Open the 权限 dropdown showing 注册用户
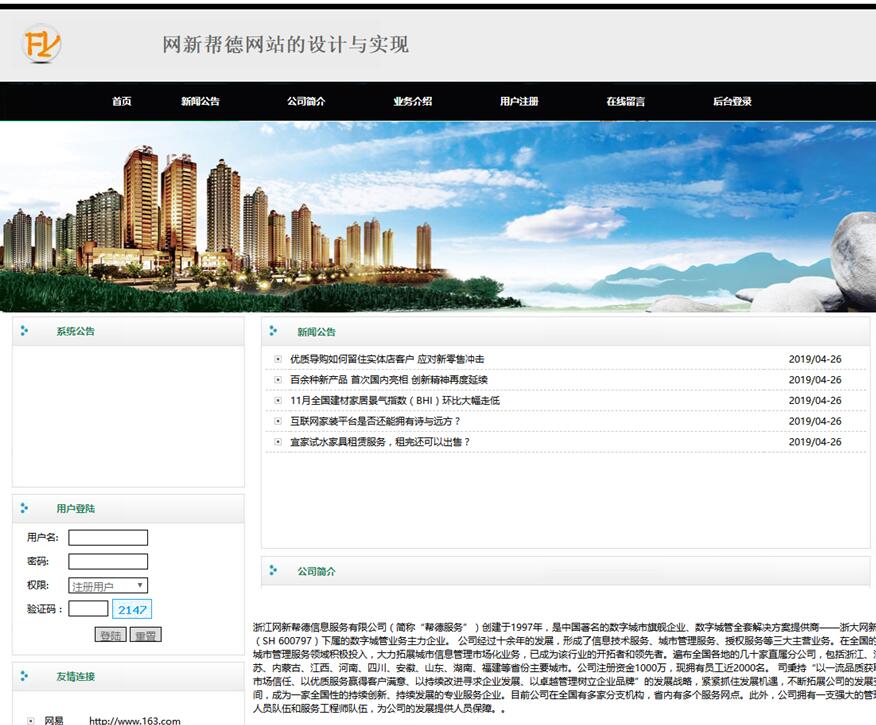This screenshot has height=725, width=876. coord(108,586)
